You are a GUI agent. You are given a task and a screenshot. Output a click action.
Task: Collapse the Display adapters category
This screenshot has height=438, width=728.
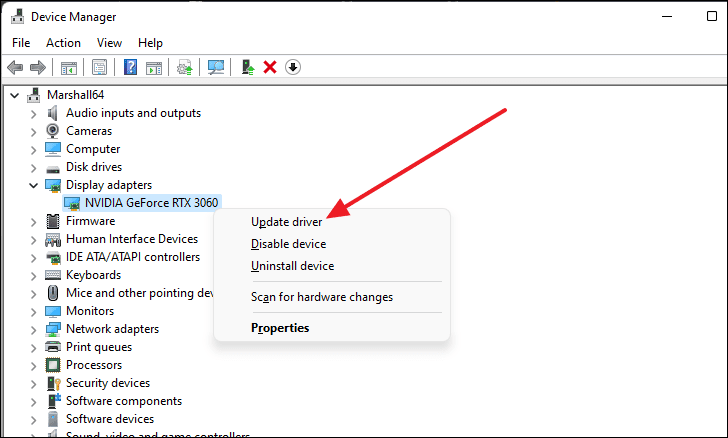tap(33, 186)
